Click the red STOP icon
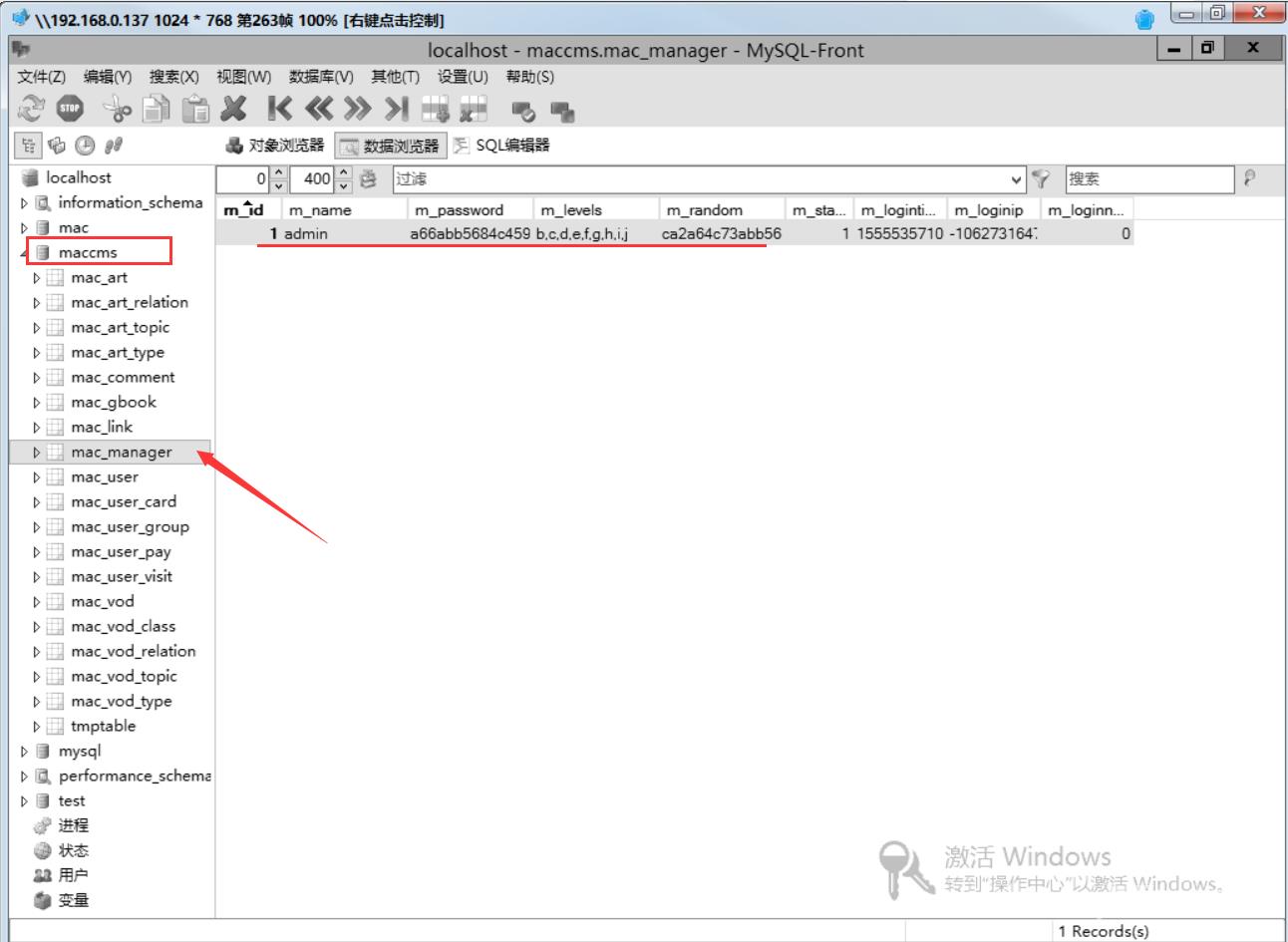 (70, 108)
